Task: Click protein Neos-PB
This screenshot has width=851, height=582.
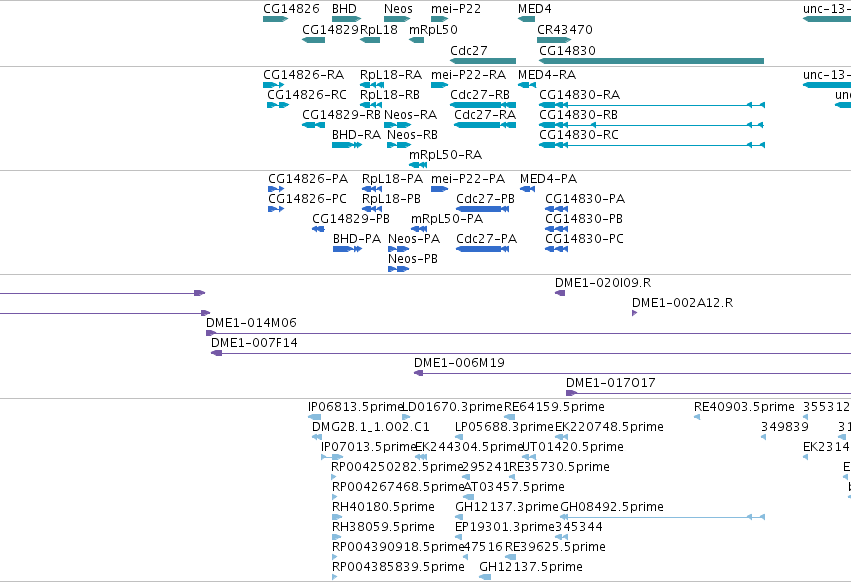Action: pos(413,259)
